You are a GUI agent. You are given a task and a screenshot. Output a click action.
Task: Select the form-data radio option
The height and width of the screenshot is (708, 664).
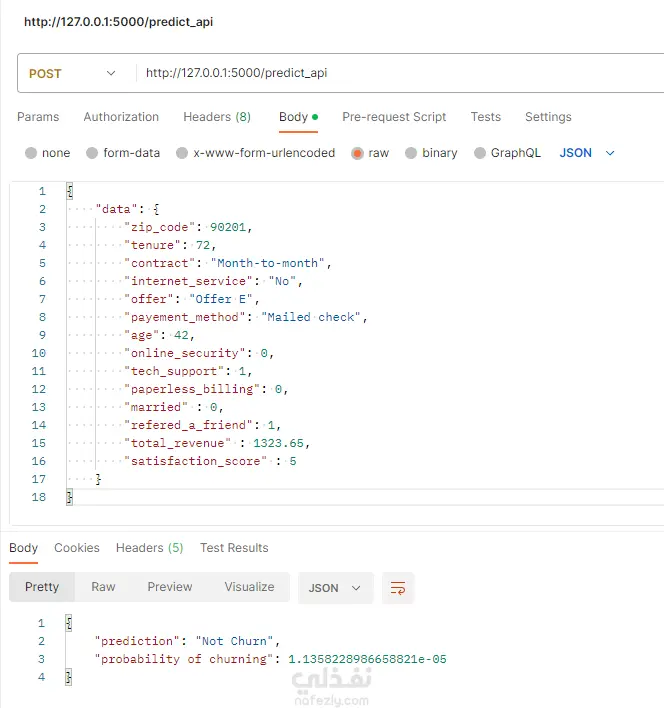click(92, 153)
